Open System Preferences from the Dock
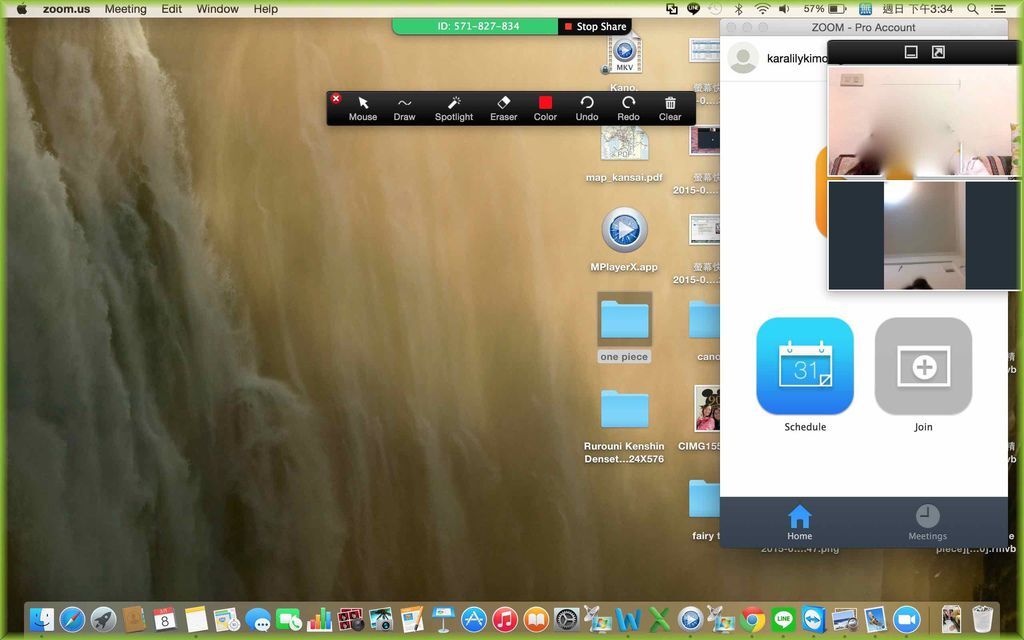 566,619
